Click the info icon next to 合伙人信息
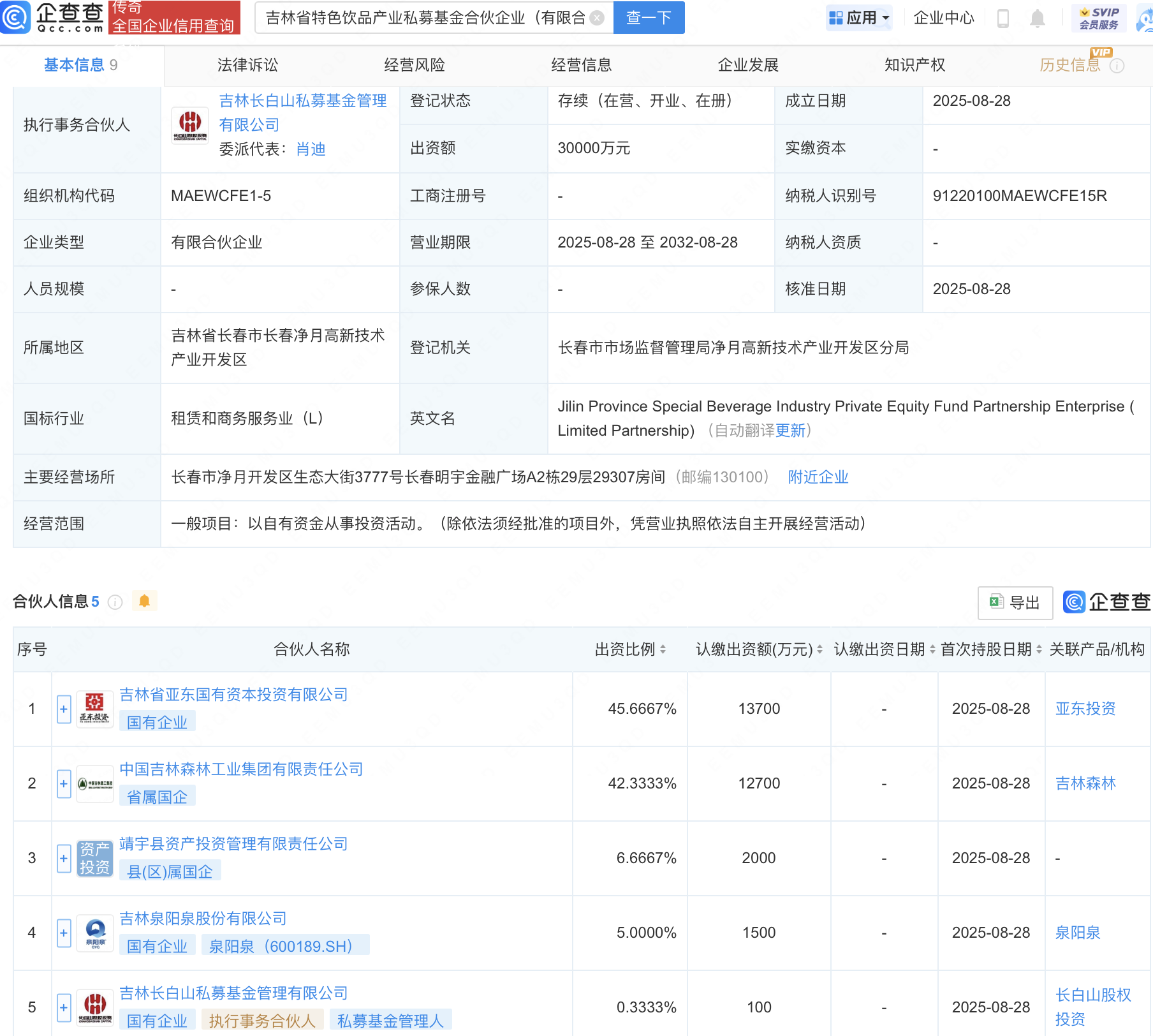The width and height of the screenshot is (1153, 1036). pos(115,602)
